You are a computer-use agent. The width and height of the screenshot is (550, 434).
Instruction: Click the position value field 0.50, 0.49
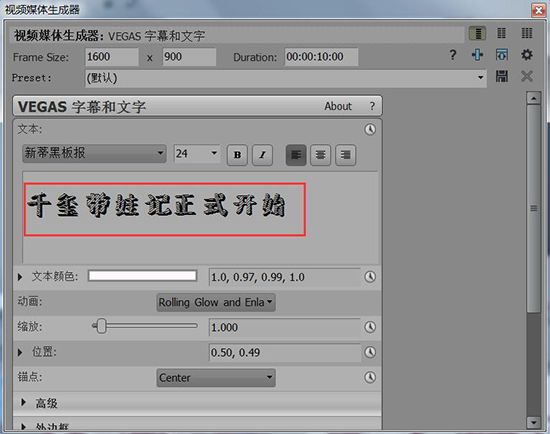[x=284, y=352]
